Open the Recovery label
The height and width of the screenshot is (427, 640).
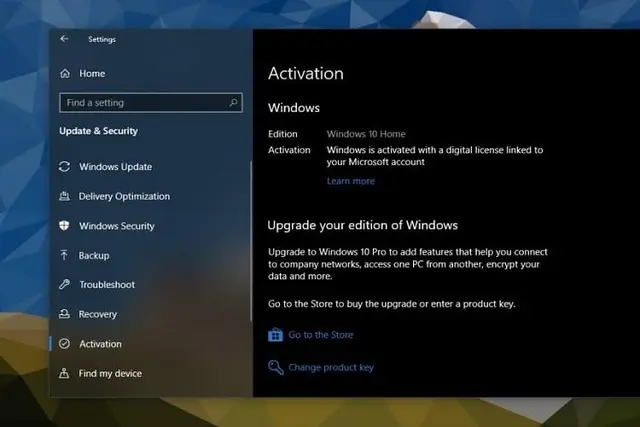coord(98,314)
